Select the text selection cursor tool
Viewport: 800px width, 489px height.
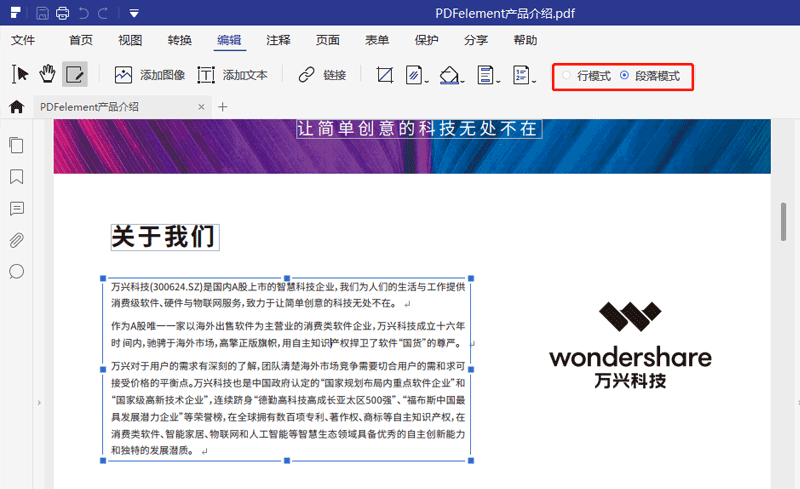tap(20, 75)
